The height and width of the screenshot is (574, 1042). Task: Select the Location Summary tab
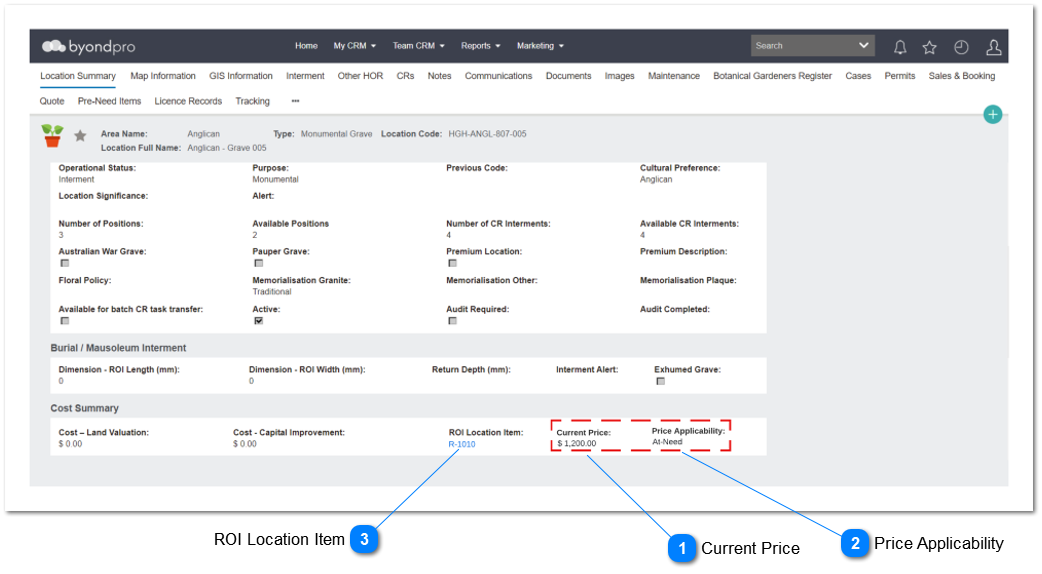tap(78, 76)
